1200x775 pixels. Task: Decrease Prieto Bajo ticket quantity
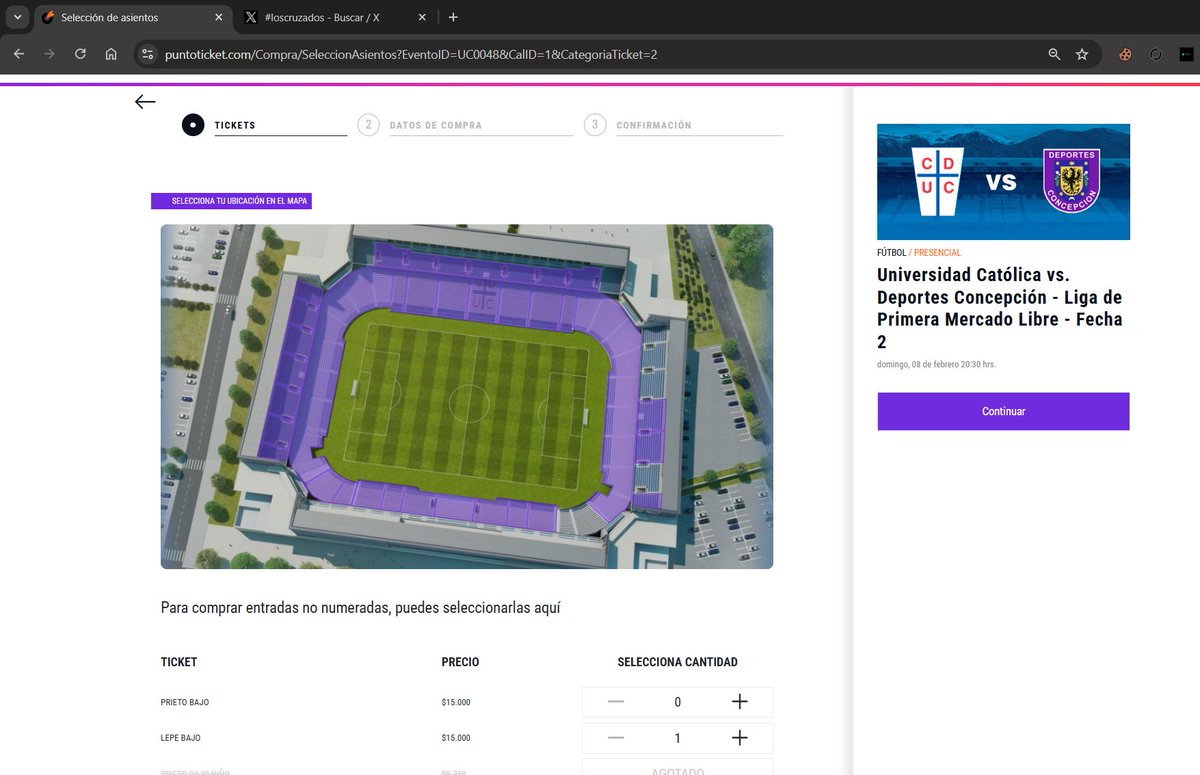[616, 702]
